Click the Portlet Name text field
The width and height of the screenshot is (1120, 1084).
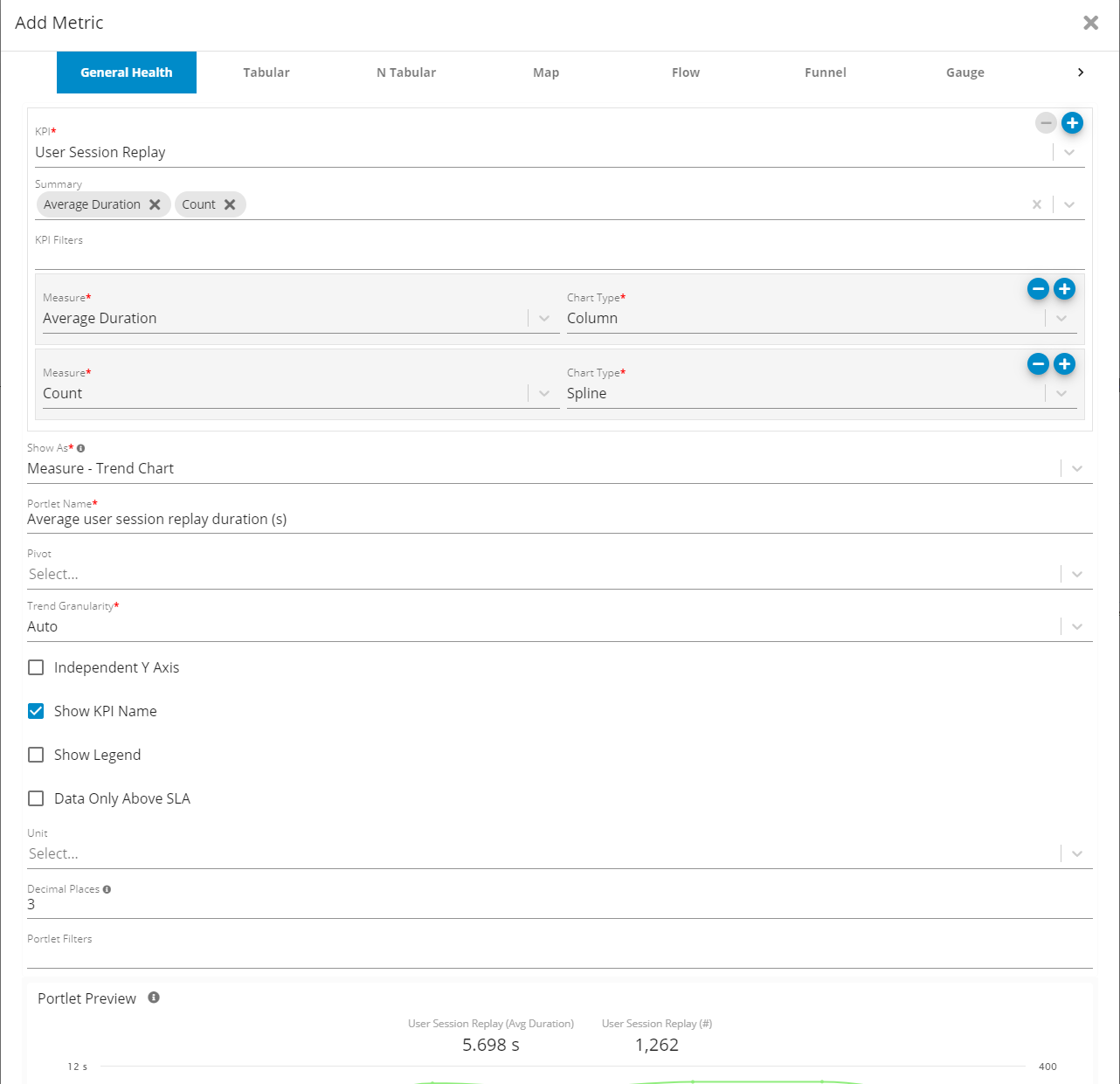(x=559, y=519)
